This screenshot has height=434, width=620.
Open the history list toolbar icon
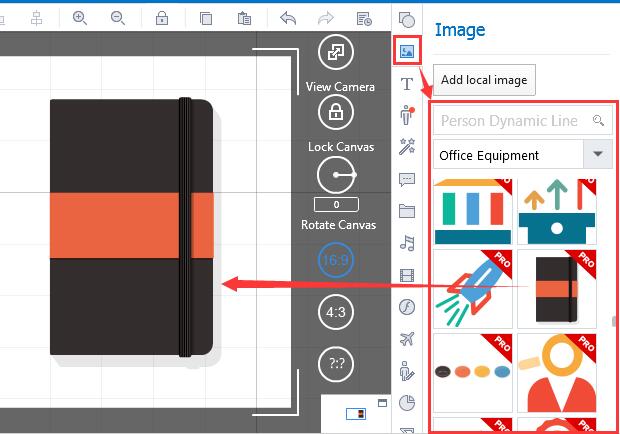coord(364,18)
